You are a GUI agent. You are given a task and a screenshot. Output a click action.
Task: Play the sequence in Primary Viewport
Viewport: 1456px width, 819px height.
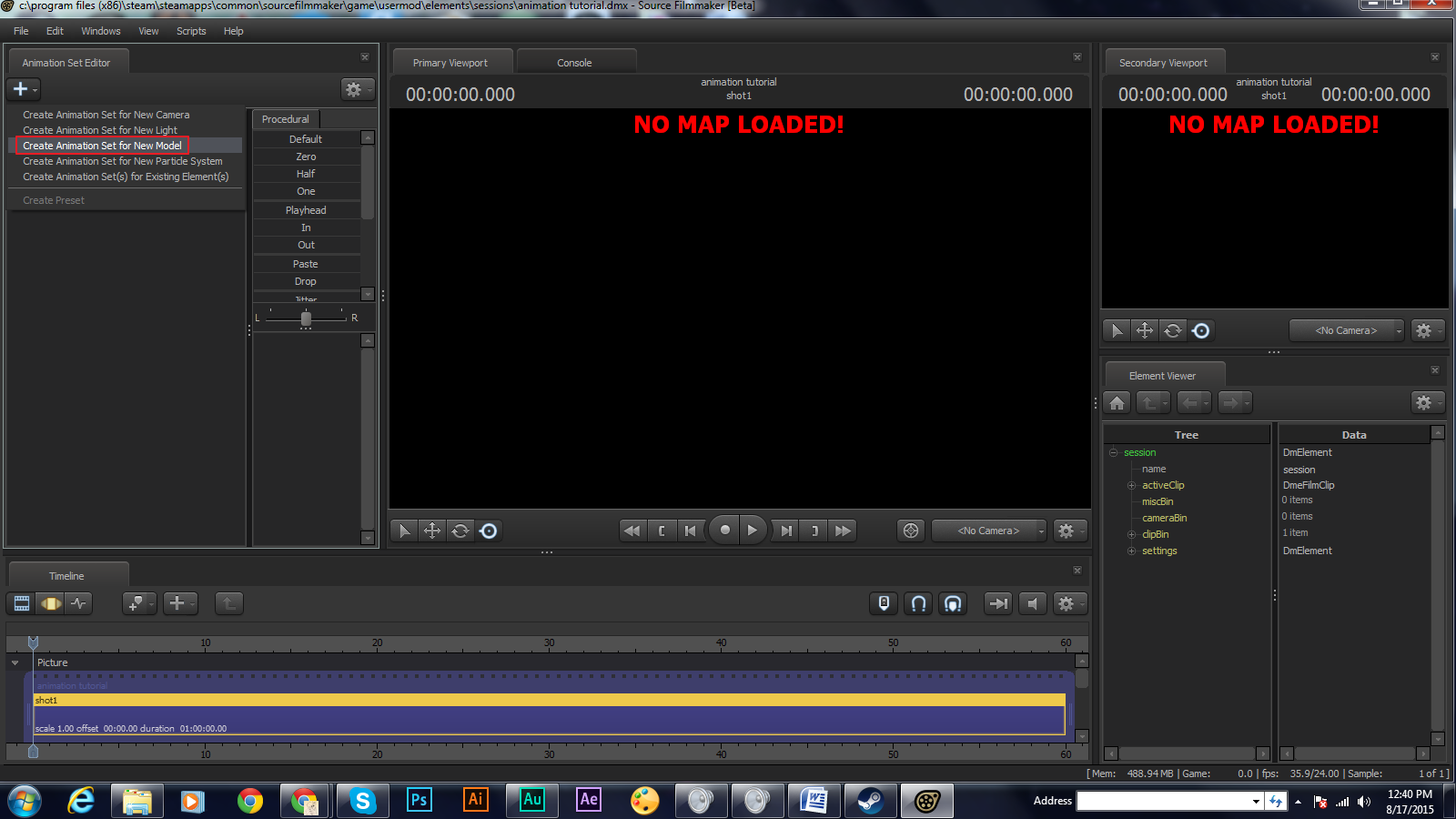(753, 531)
